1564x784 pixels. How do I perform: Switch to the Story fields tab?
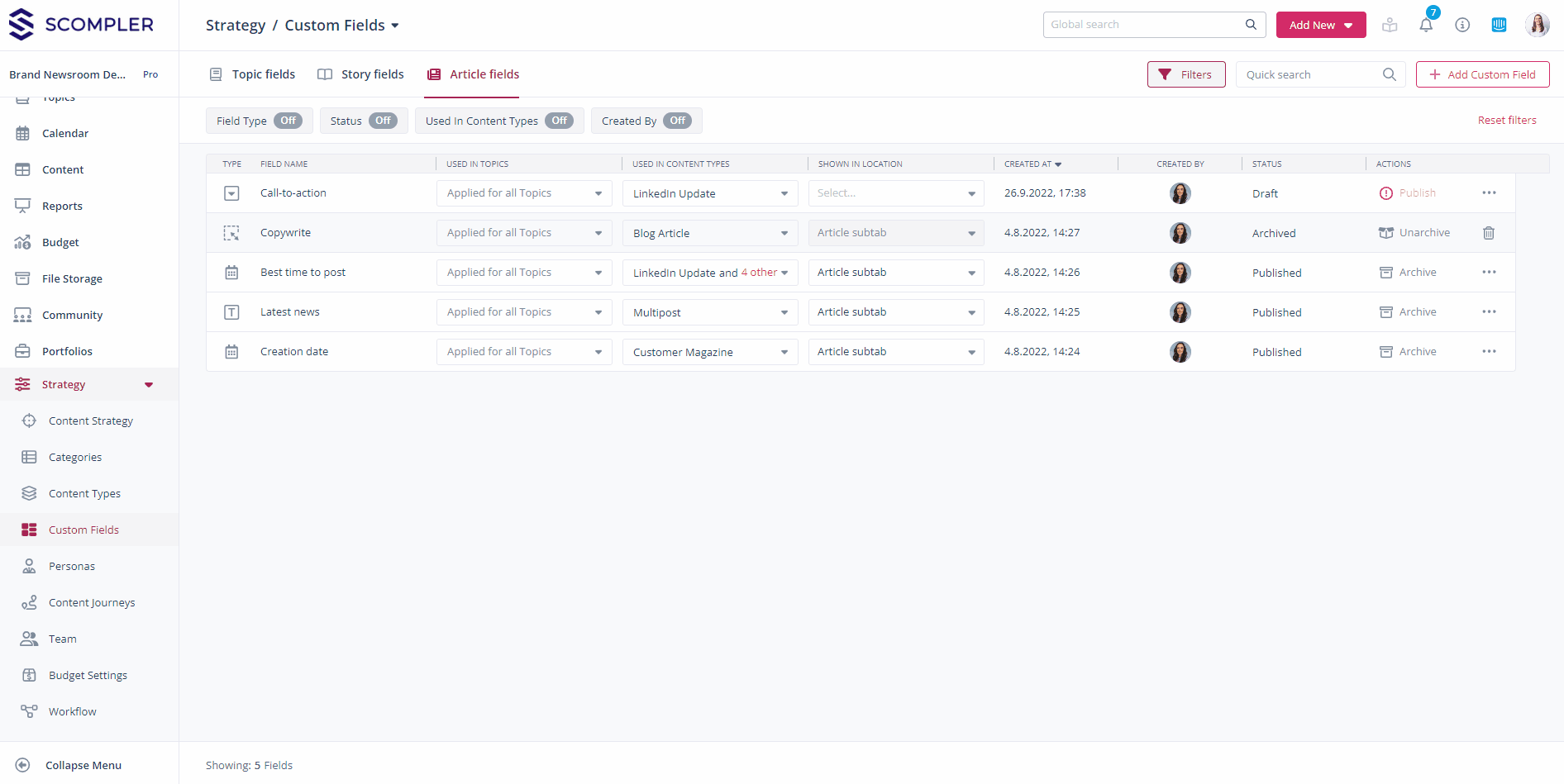361,74
